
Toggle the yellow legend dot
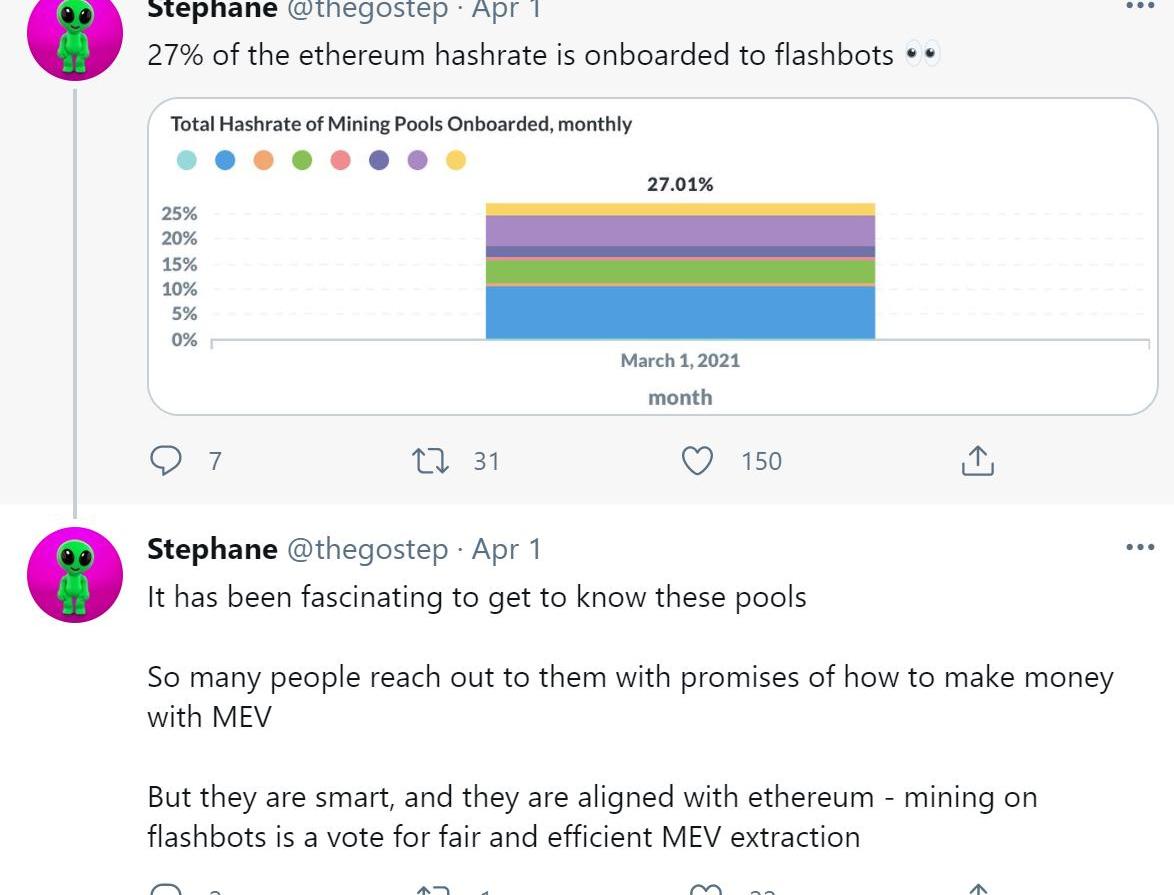point(456,160)
